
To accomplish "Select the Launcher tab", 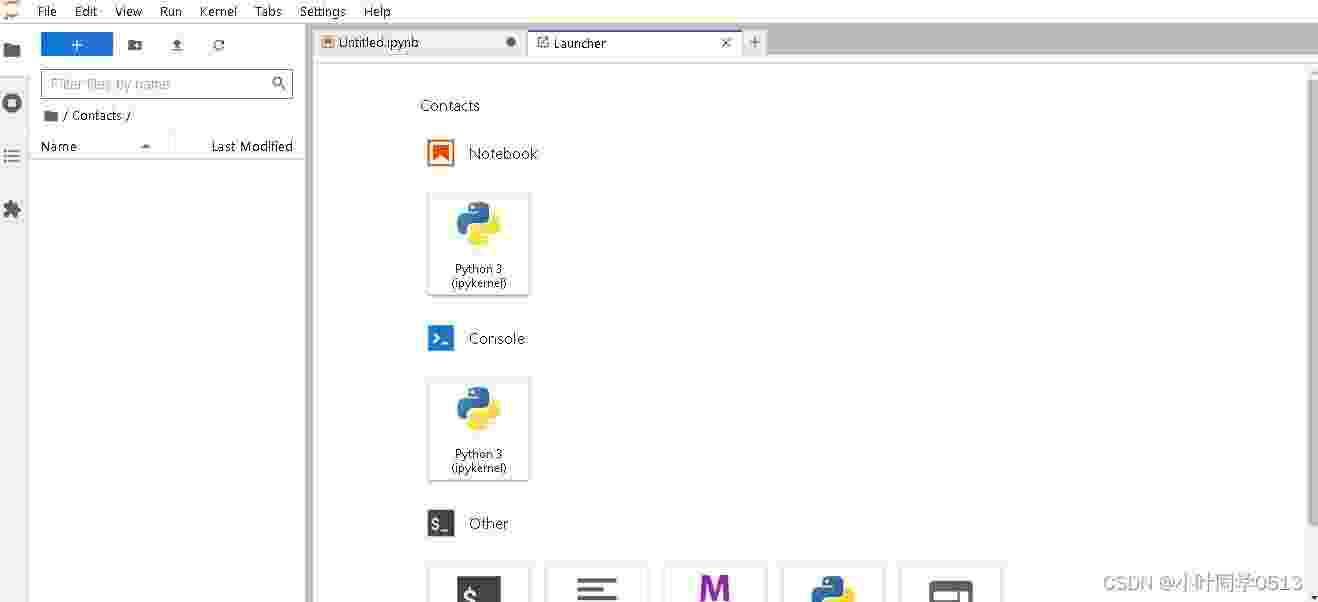I will 634,42.
